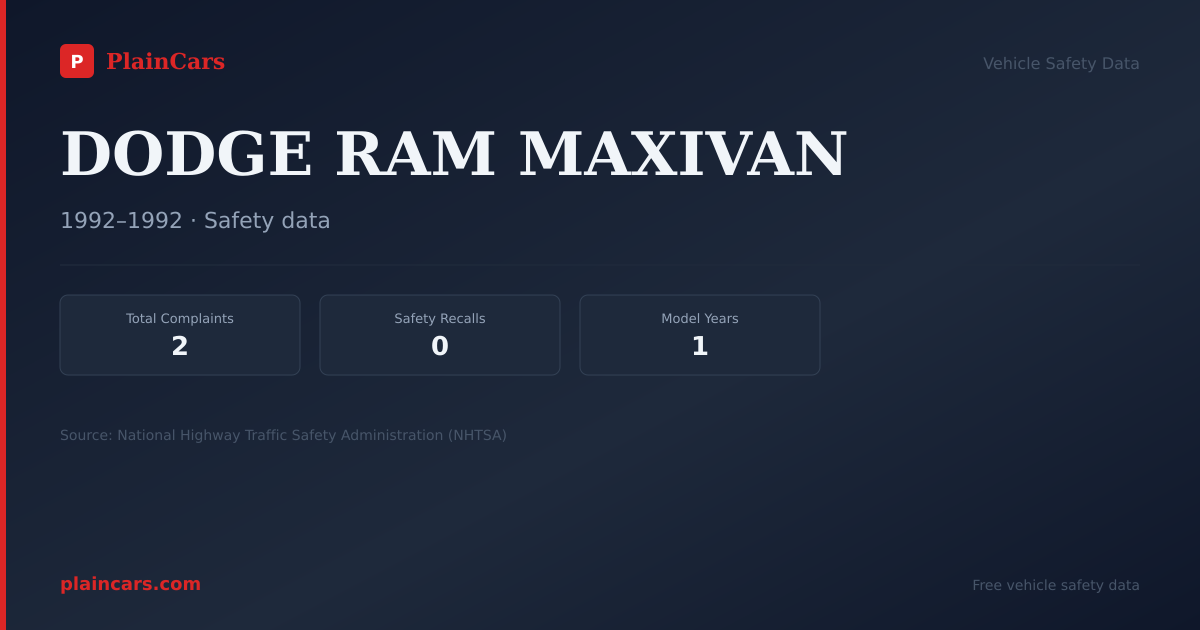The width and height of the screenshot is (1200, 630).
Task: Open the PlainCars brand name link
Action: (165, 62)
